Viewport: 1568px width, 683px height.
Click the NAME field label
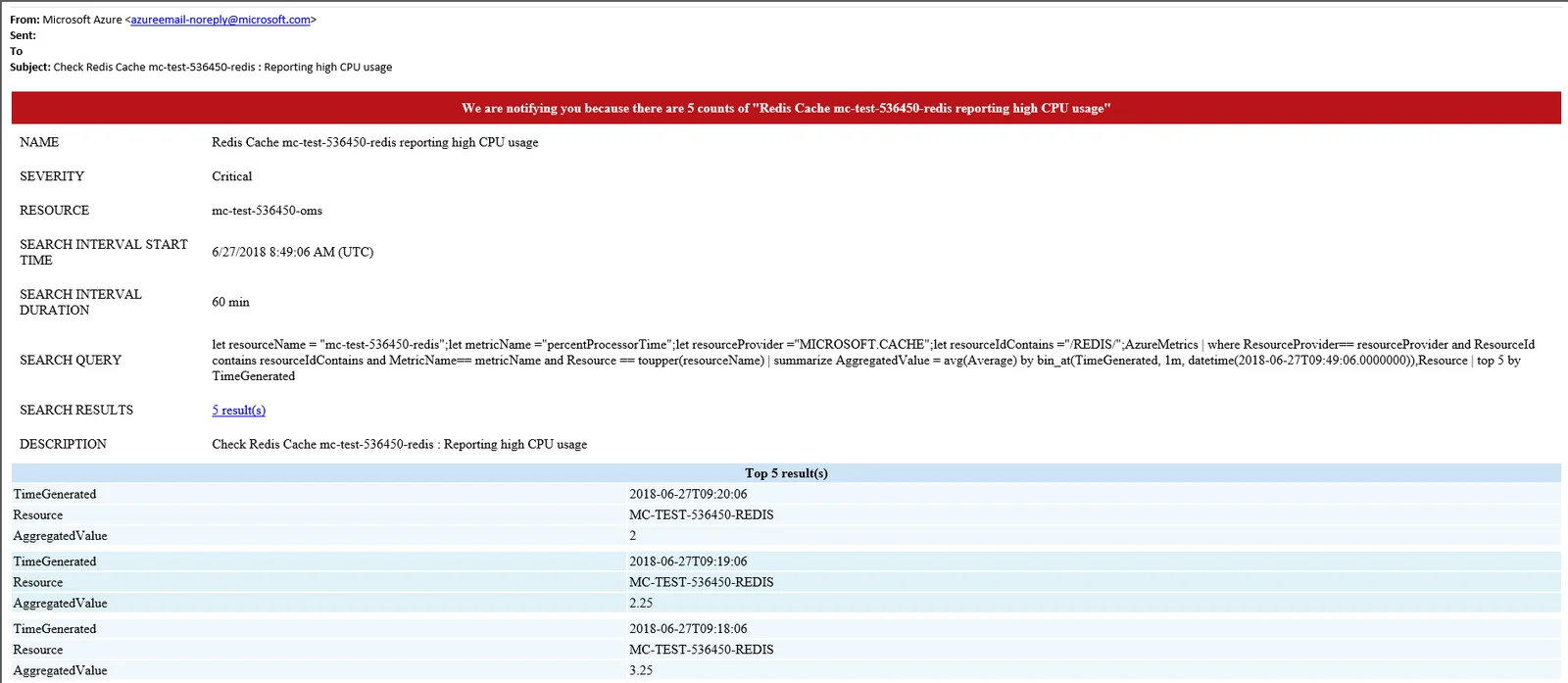(39, 142)
